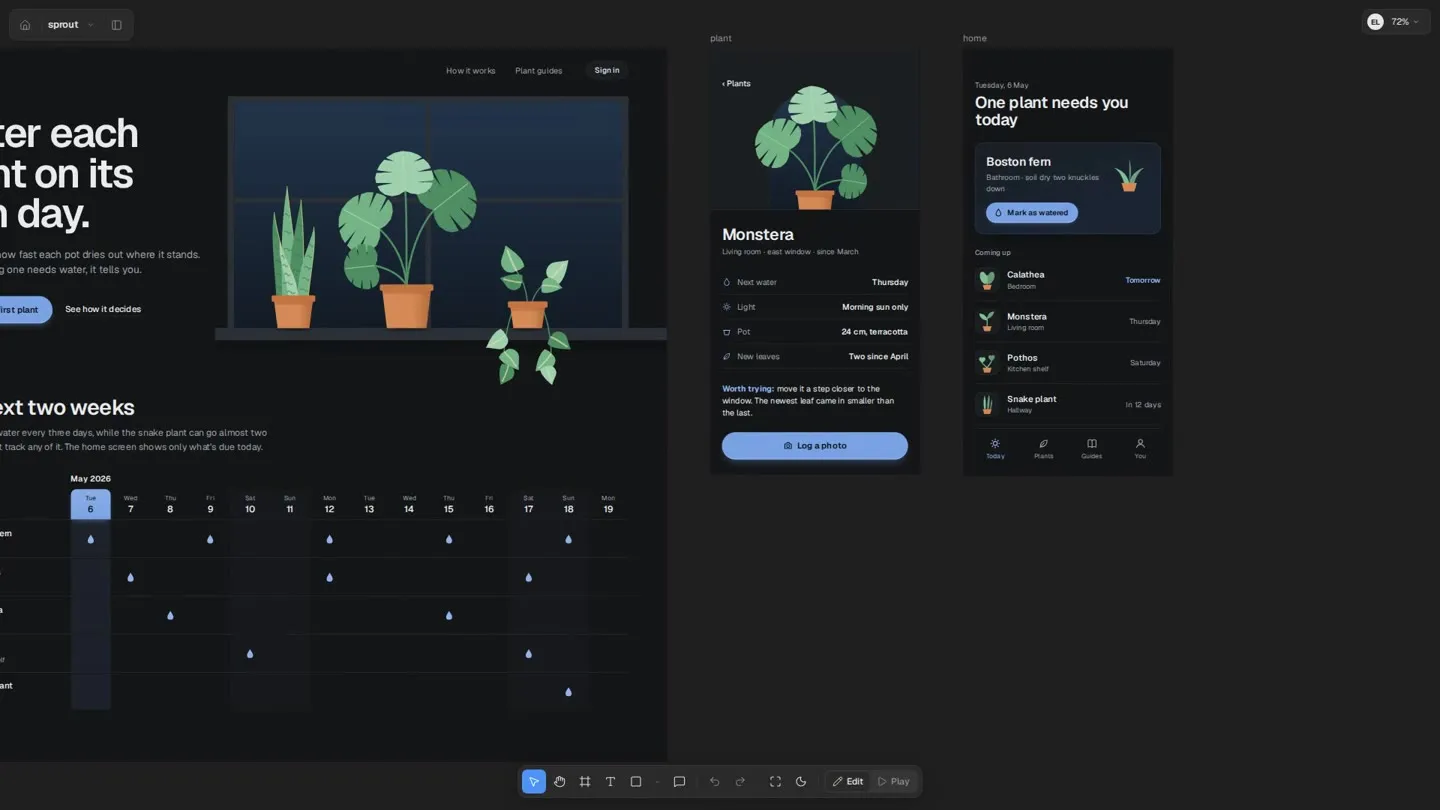Image resolution: width=1440 pixels, height=810 pixels.
Task: Open the EL user avatar
Action: 1375,22
